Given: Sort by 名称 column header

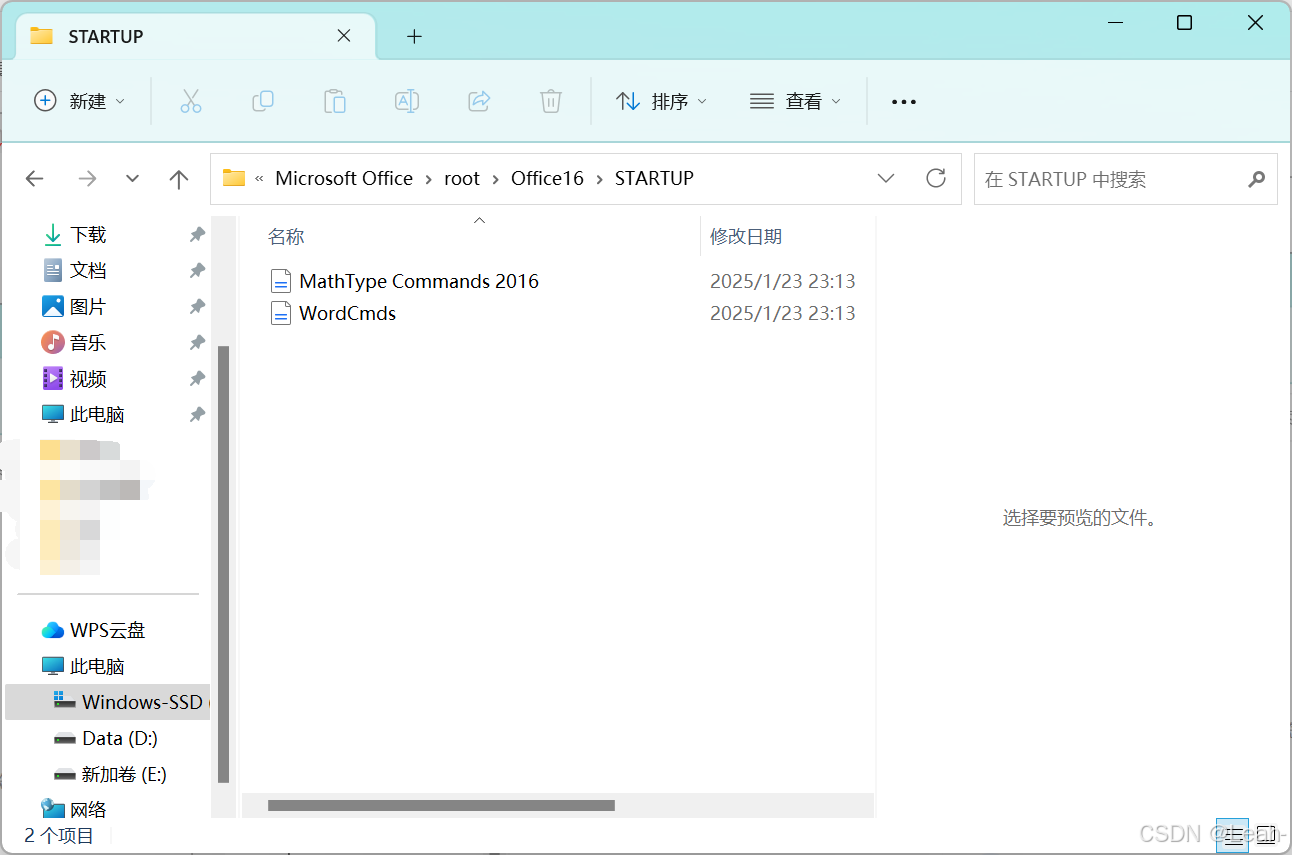Looking at the screenshot, I should coord(286,237).
